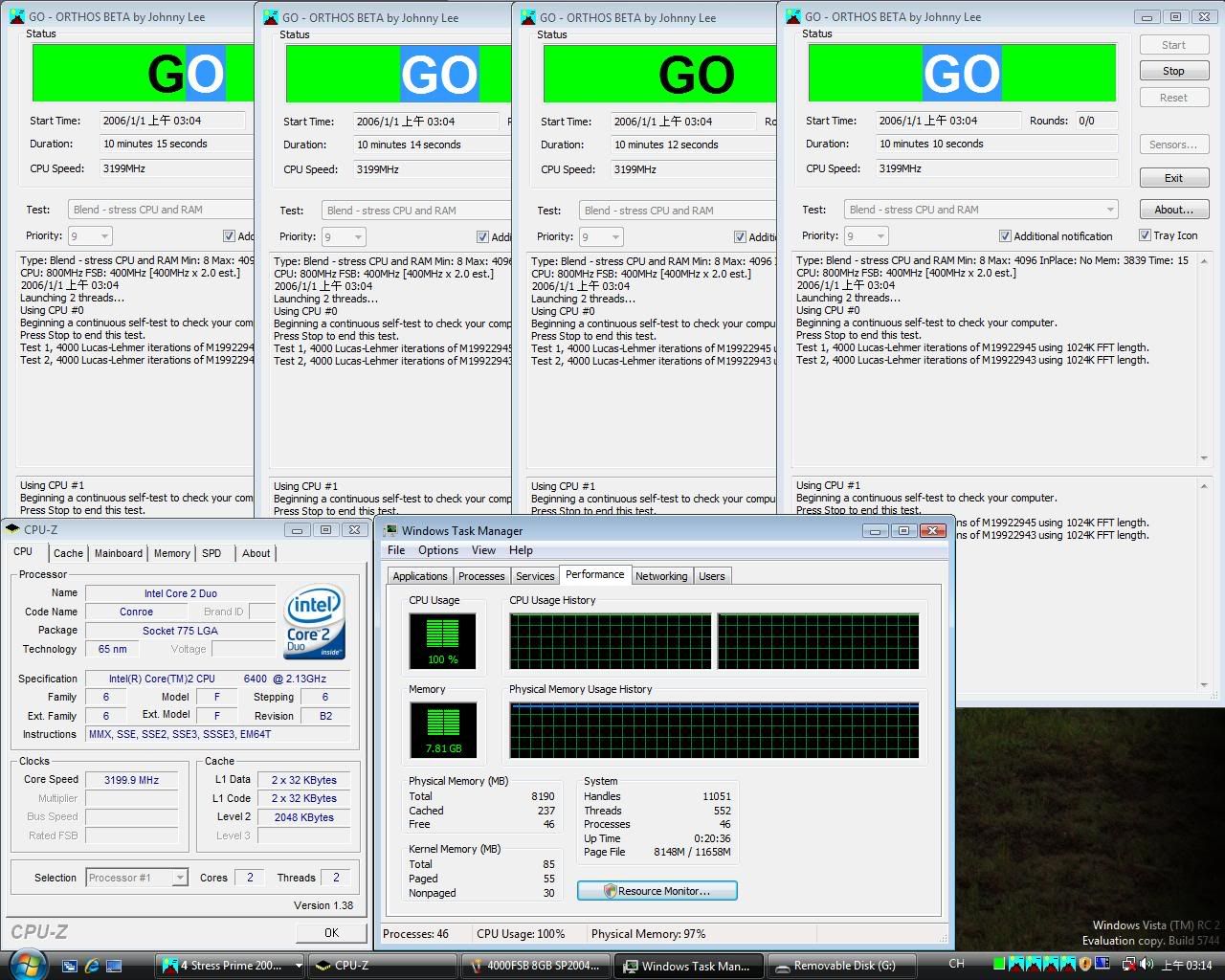1225x980 pixels.
Task: Open Options menu in Task Manager
Action: point(438,550)
